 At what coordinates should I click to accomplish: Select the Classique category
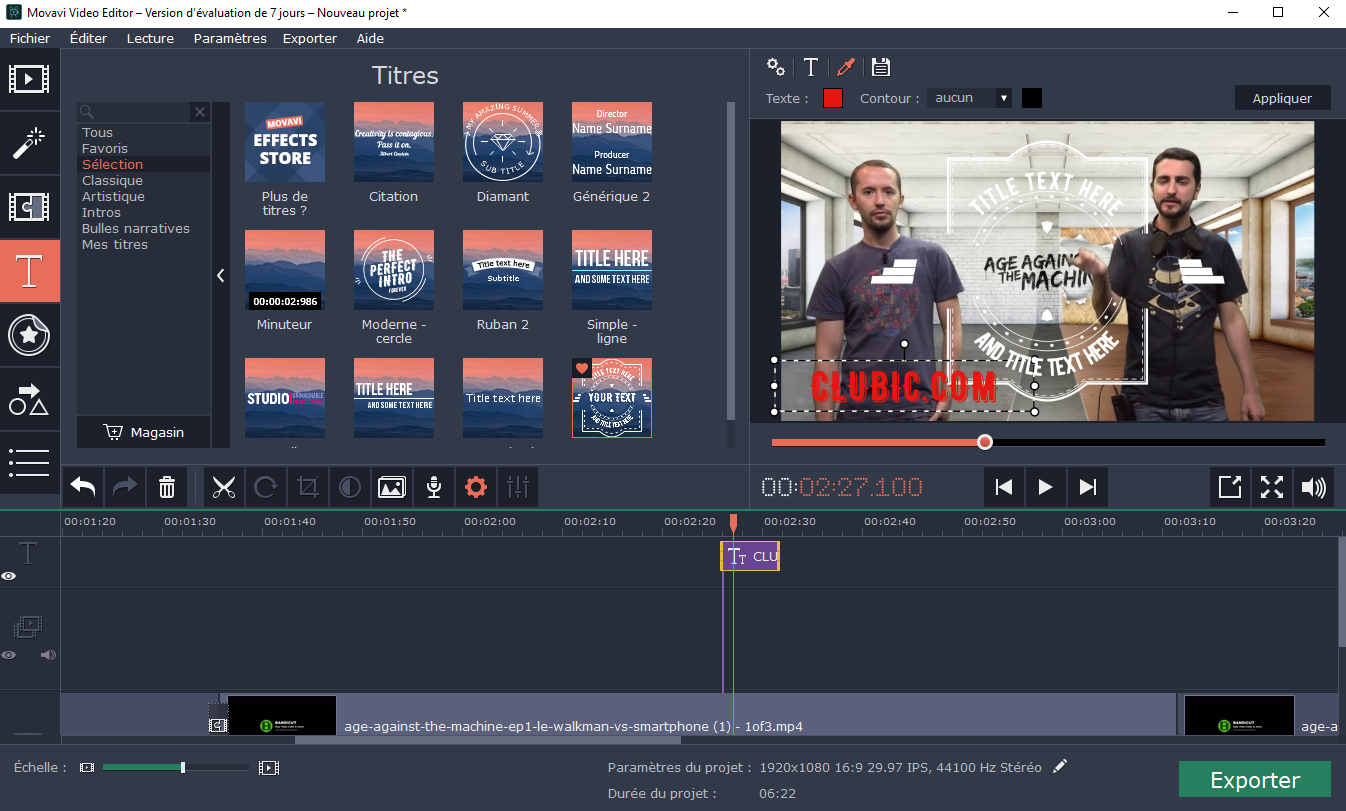click(112, 180)
